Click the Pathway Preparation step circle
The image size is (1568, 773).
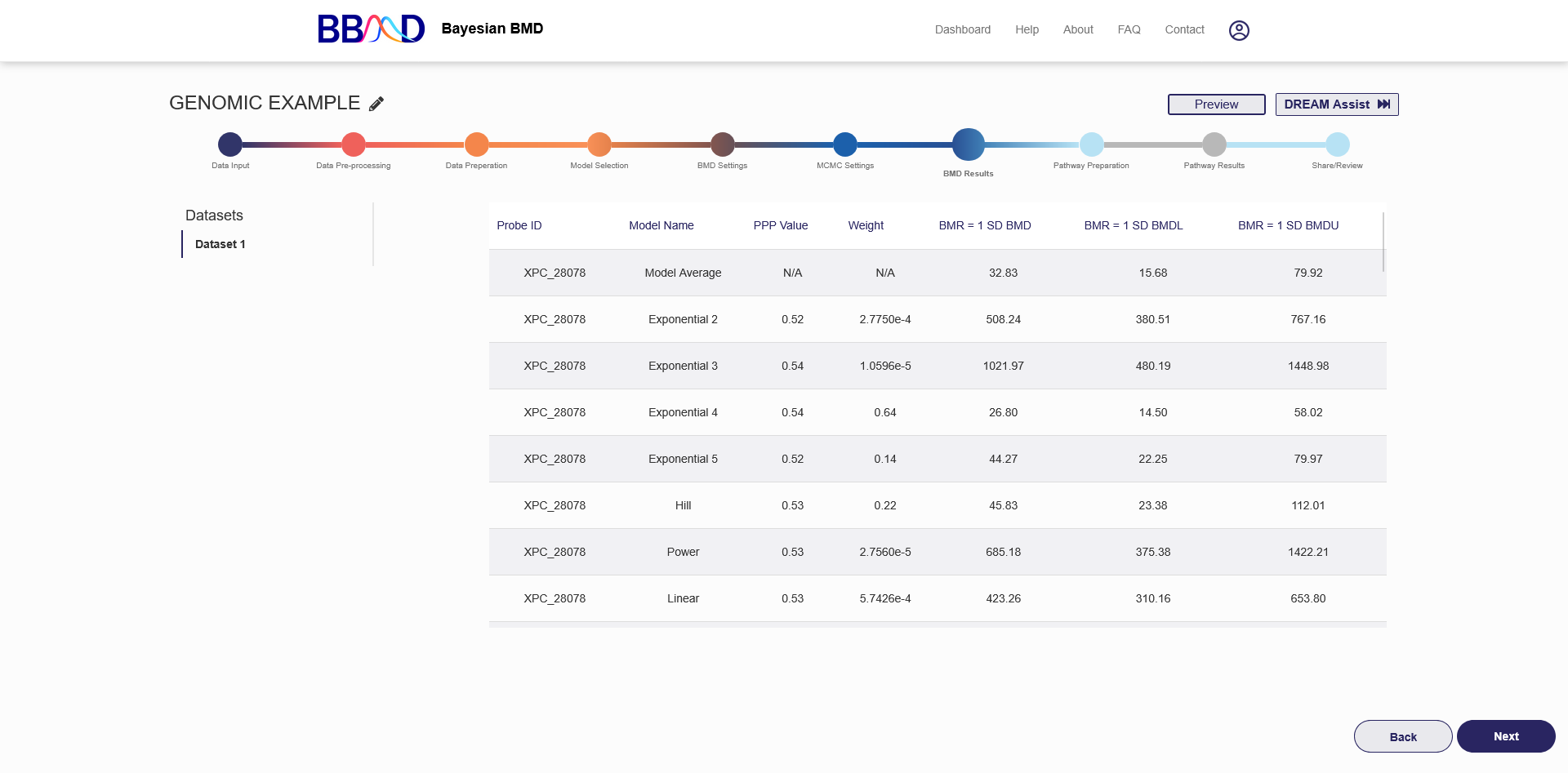(1091, 144)
